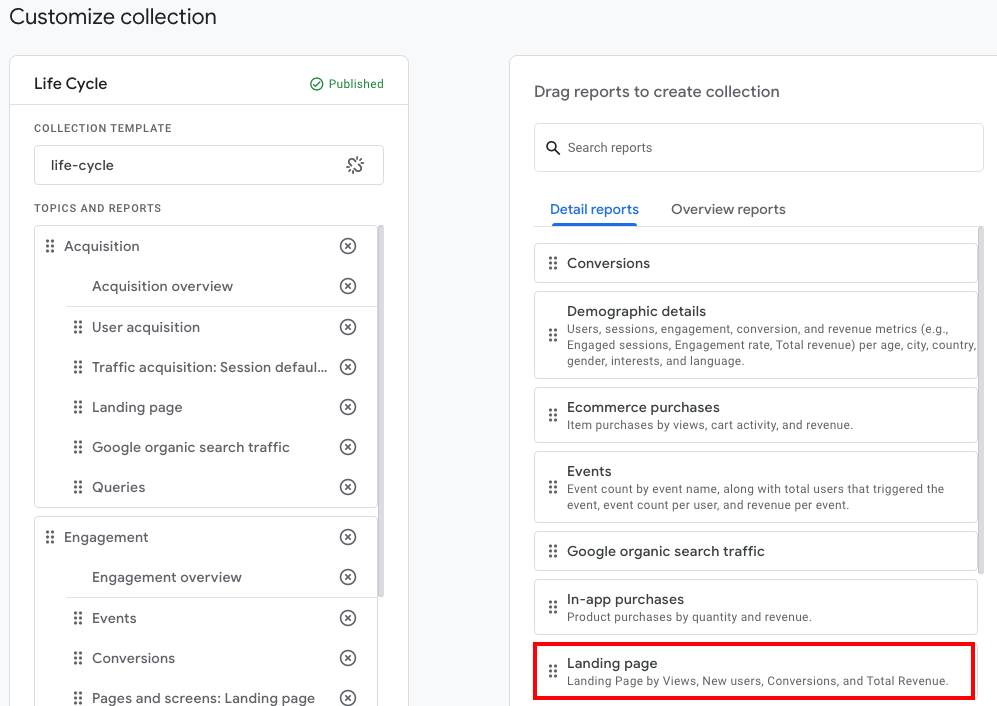The width and height of the screenshot is (997, 706).
Task: Click the search magnifier icon
Action: (x=553, y=148)
